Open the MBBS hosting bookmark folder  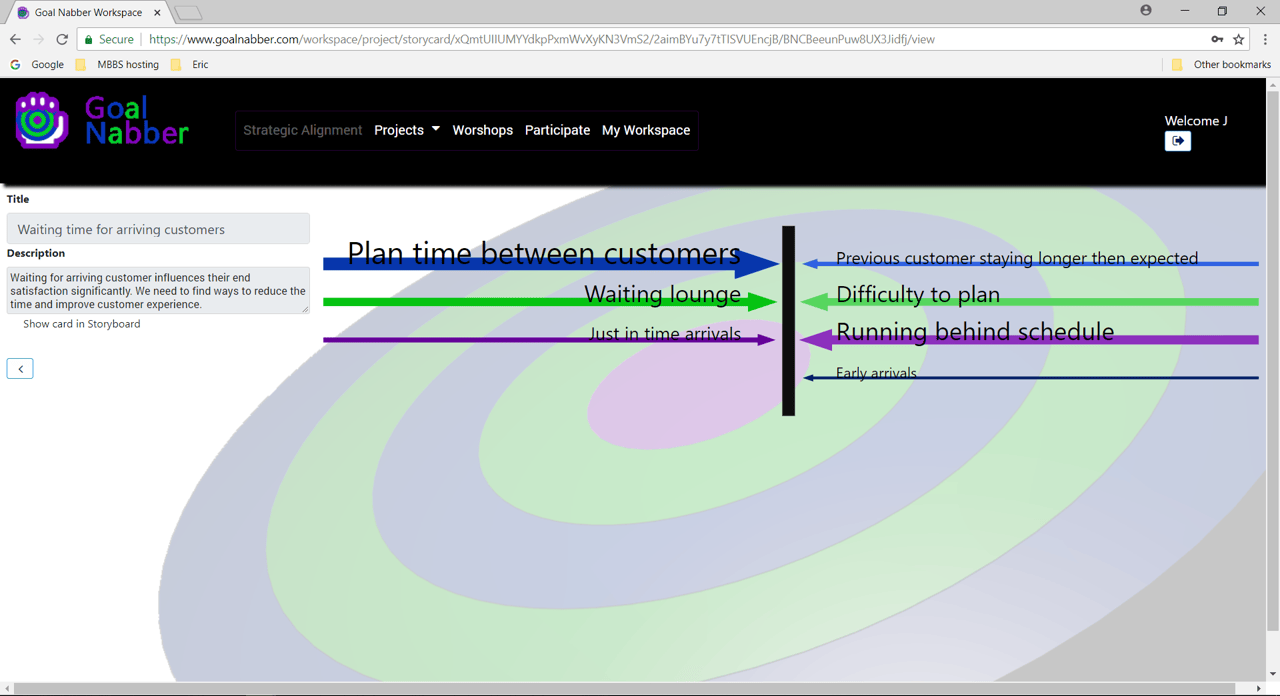coord(117,64)
